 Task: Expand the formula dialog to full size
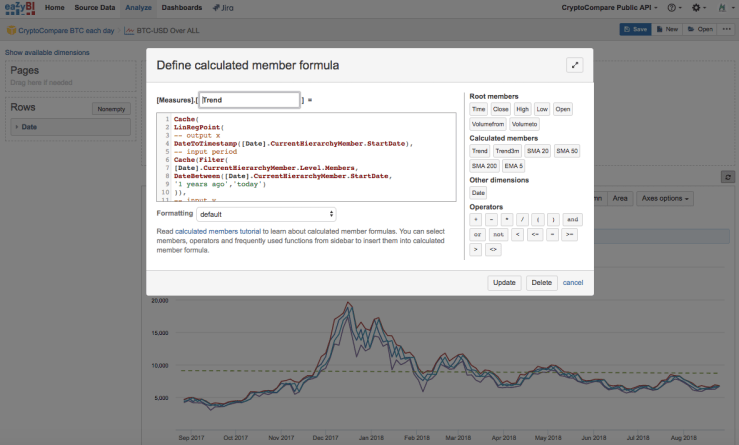point(575,65)
